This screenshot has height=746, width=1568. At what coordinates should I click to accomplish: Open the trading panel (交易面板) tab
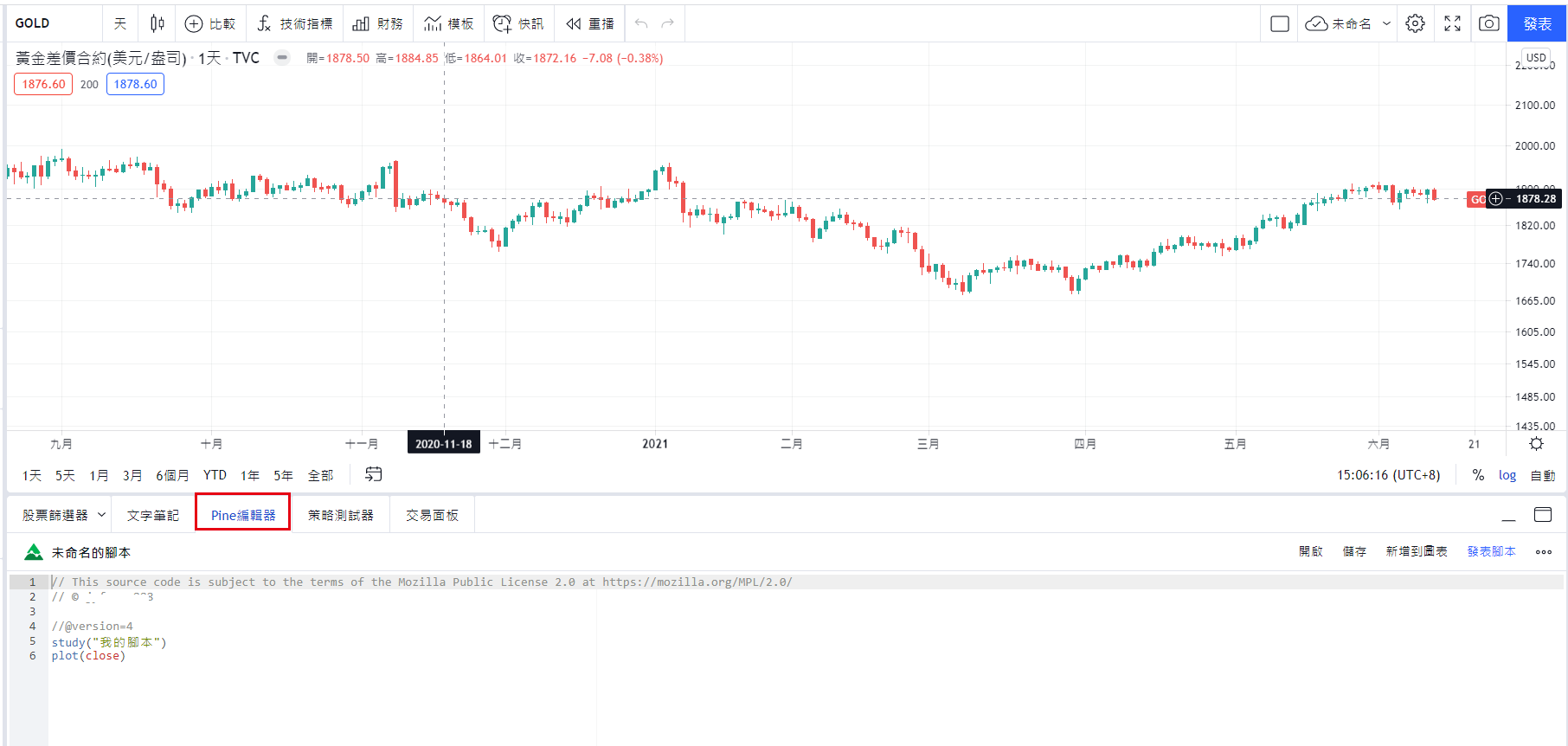[x=432, y=515]
